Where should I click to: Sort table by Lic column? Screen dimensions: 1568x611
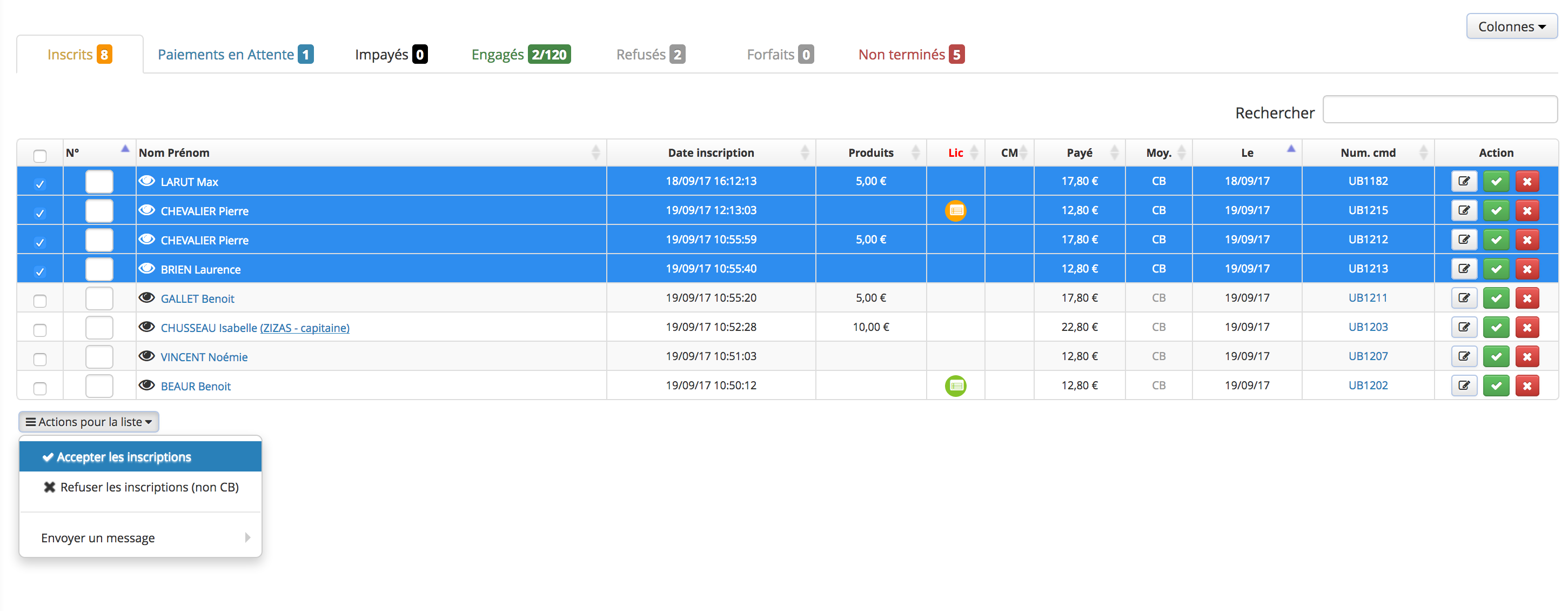(956, 152)
